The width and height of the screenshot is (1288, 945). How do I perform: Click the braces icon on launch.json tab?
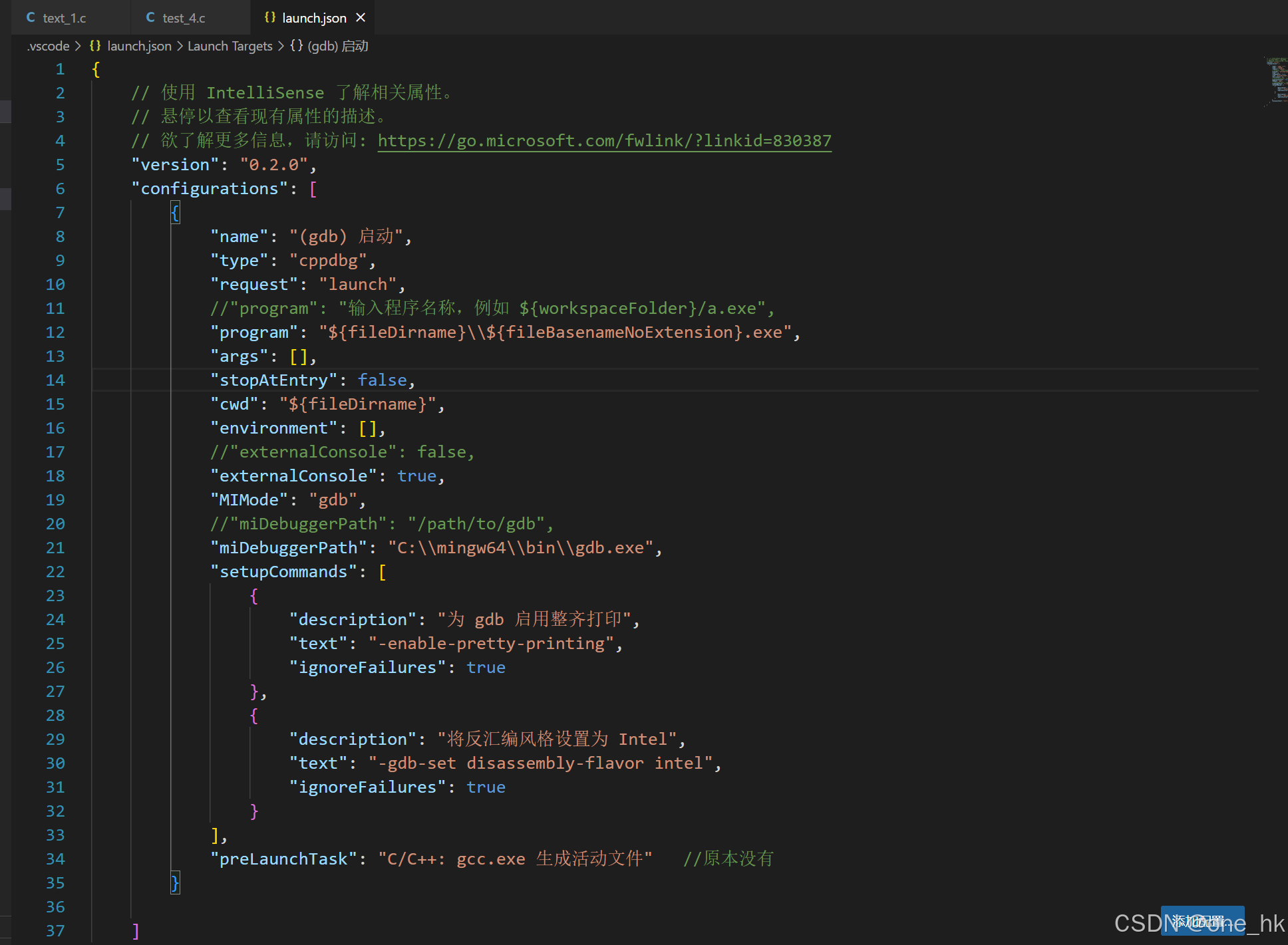point(269,17)
